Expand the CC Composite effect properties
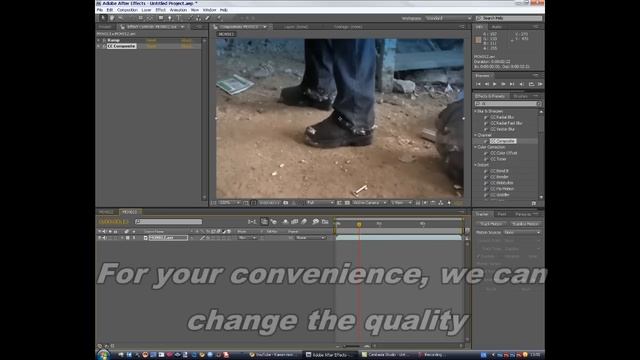The image size is (640, 360). click(x=99, y=46)
